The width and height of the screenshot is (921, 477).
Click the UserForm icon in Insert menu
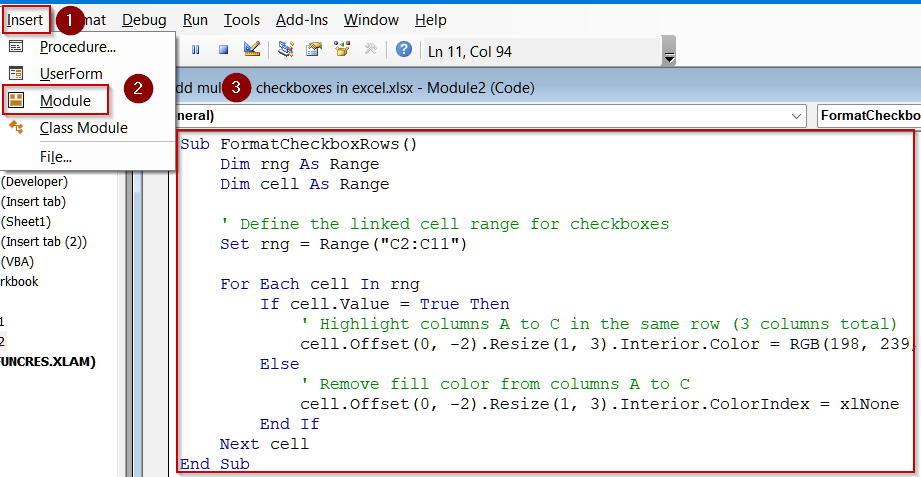[16, 73]
